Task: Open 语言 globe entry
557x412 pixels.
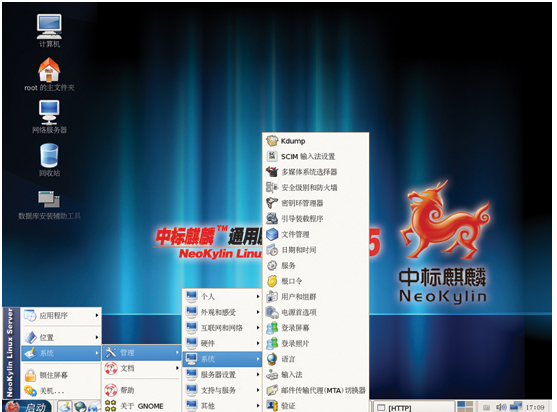Action: [x=315, y=359]
